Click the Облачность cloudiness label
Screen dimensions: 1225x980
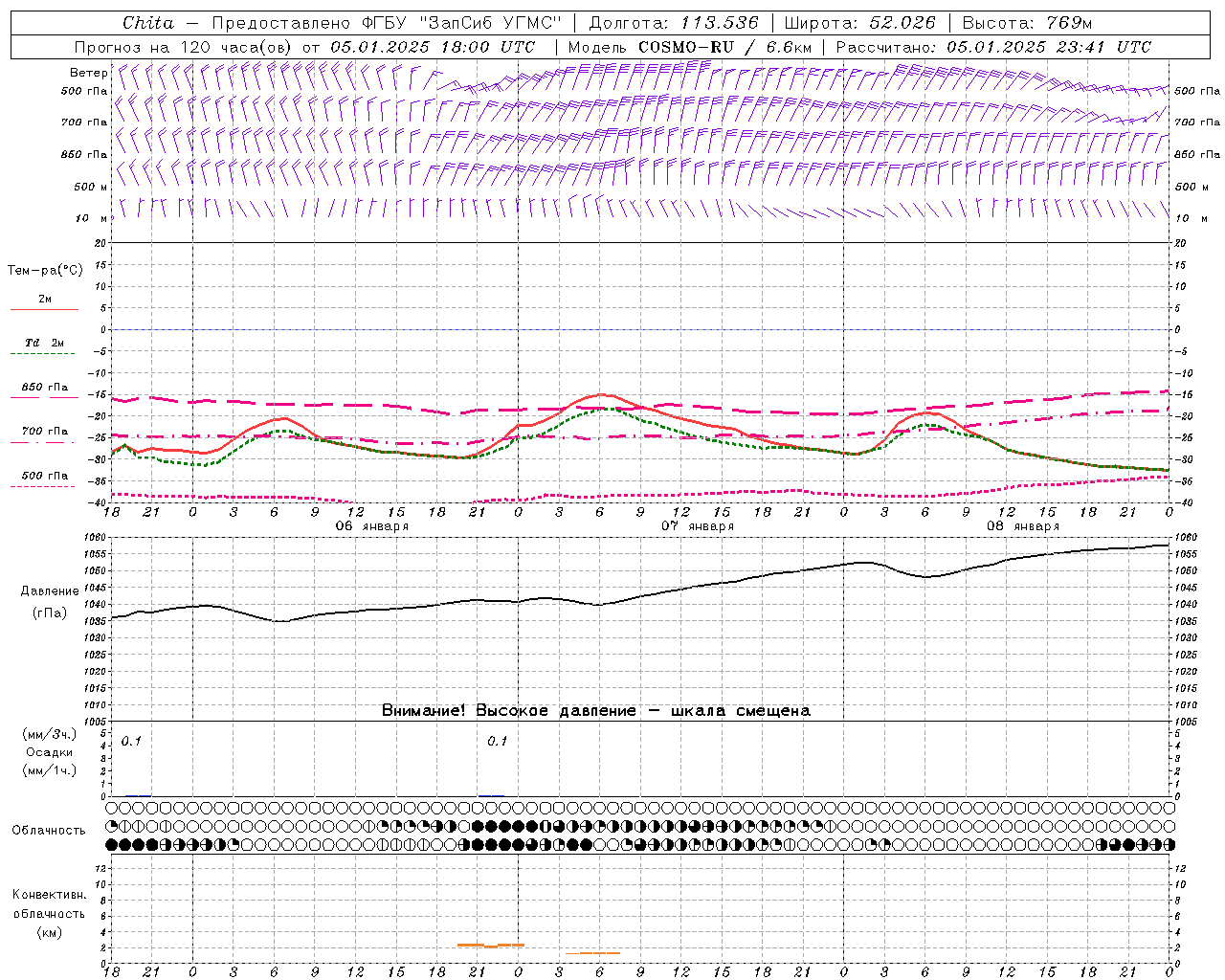point(49,830)
